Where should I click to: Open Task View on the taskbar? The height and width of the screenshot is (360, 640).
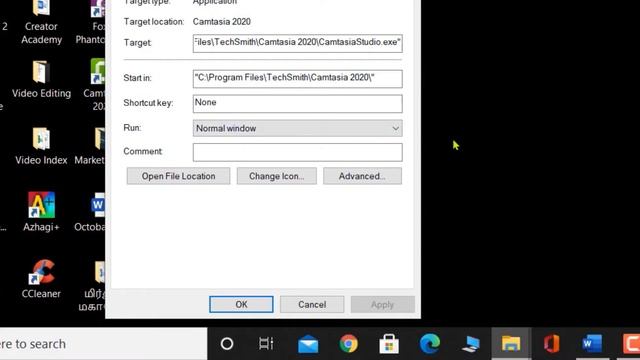click(x=266, y=344)
